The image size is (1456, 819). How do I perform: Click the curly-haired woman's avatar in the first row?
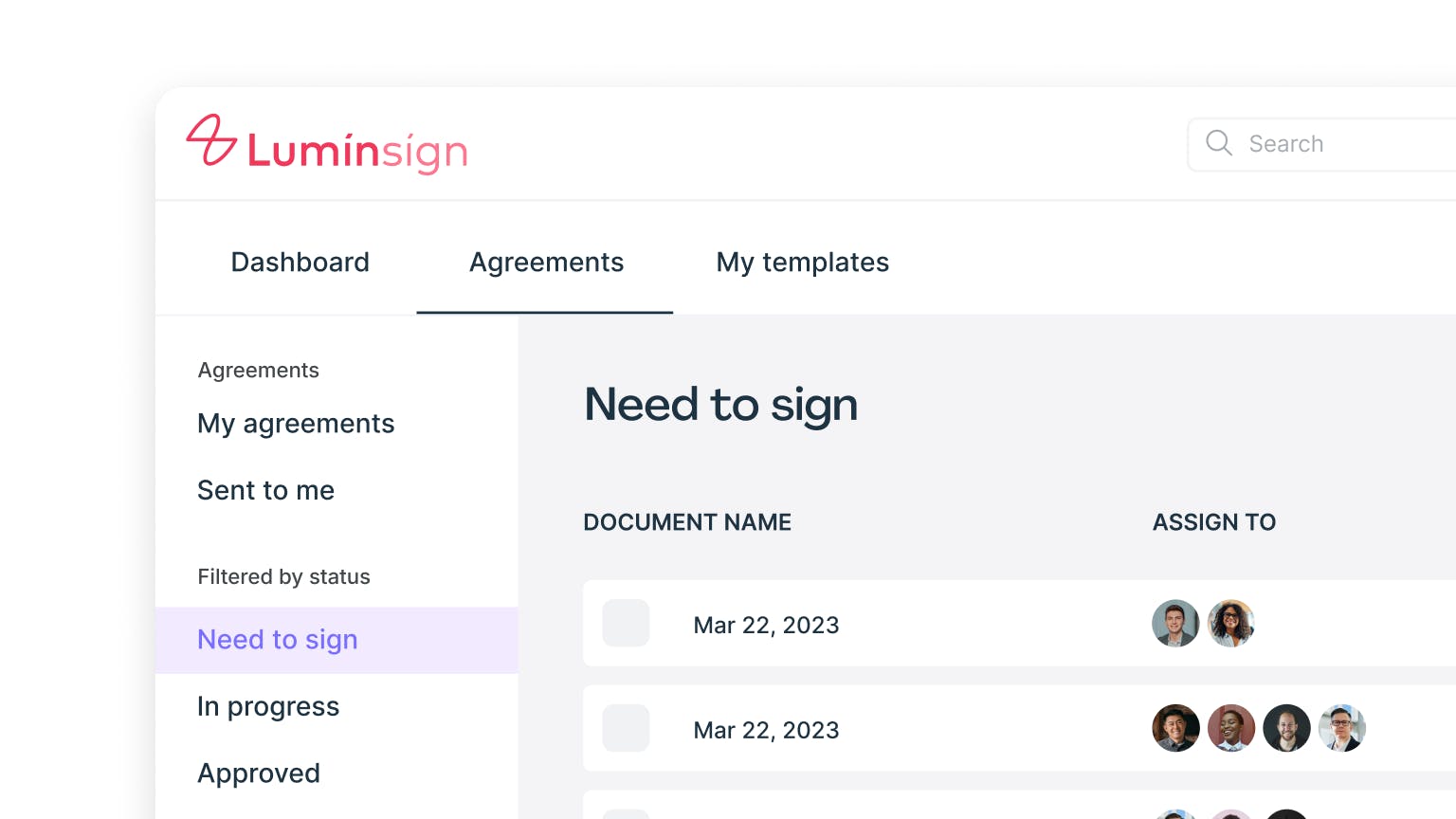(1231, 624)
